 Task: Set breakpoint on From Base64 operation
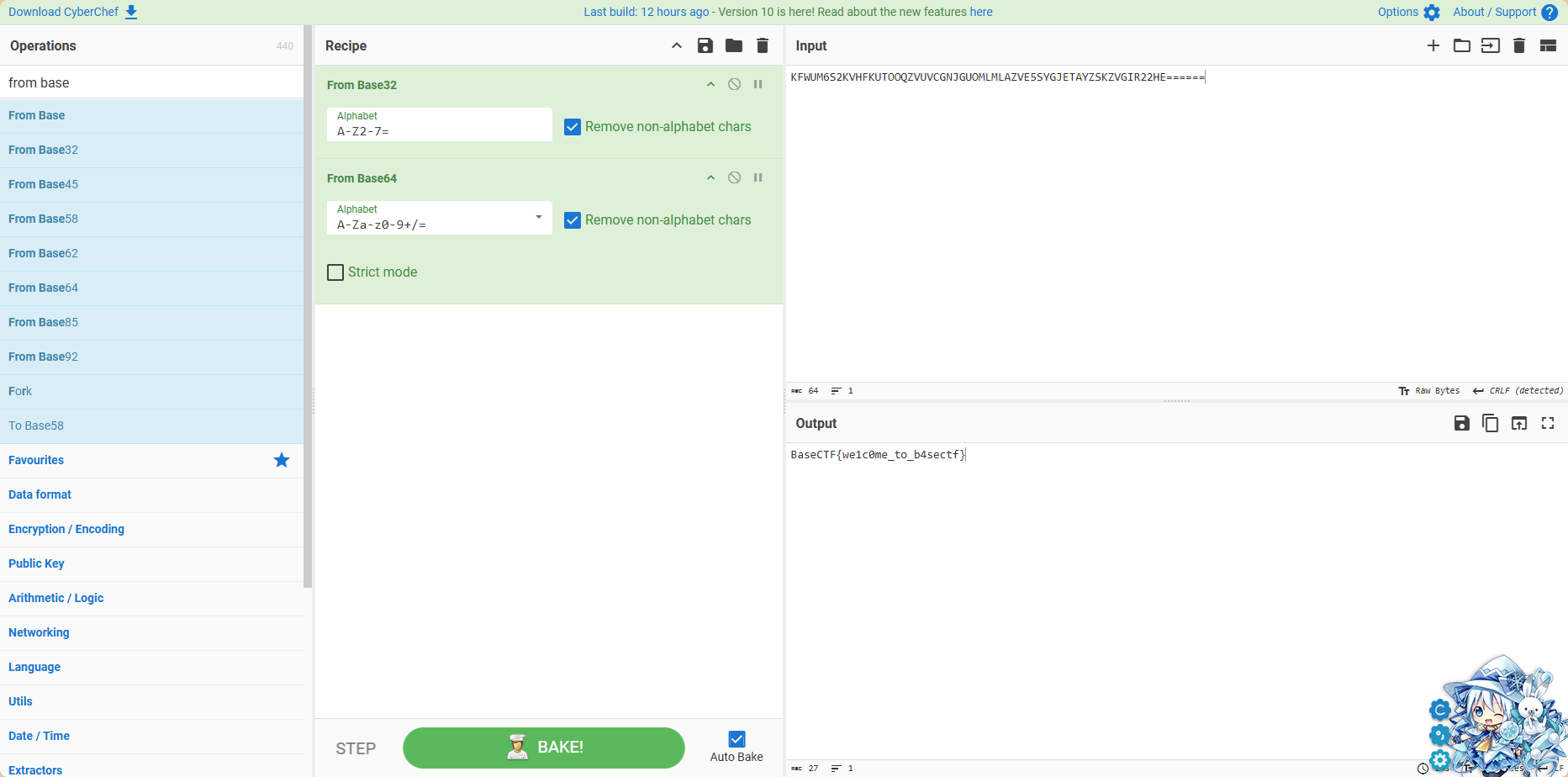758,177
